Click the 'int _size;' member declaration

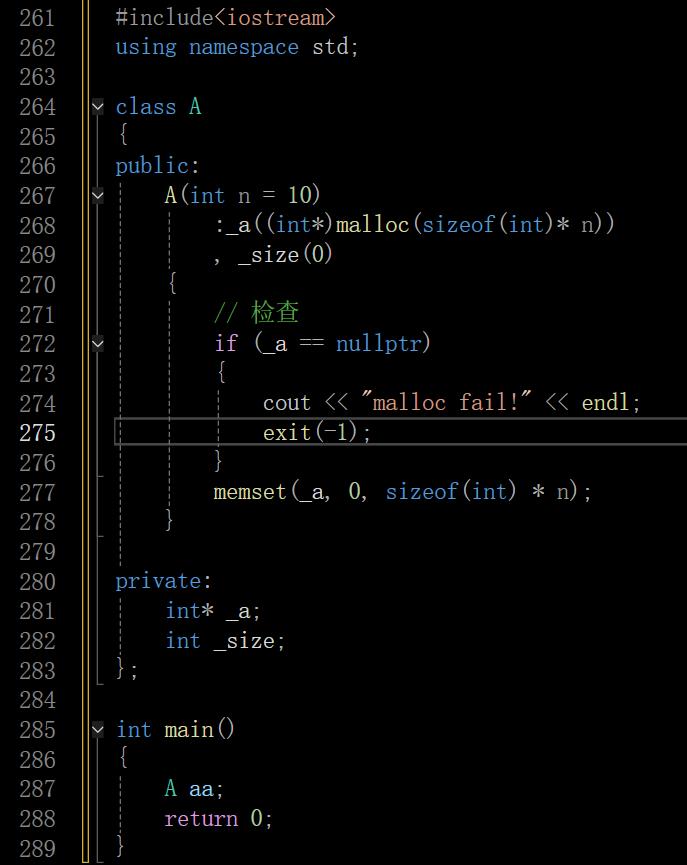225,641
